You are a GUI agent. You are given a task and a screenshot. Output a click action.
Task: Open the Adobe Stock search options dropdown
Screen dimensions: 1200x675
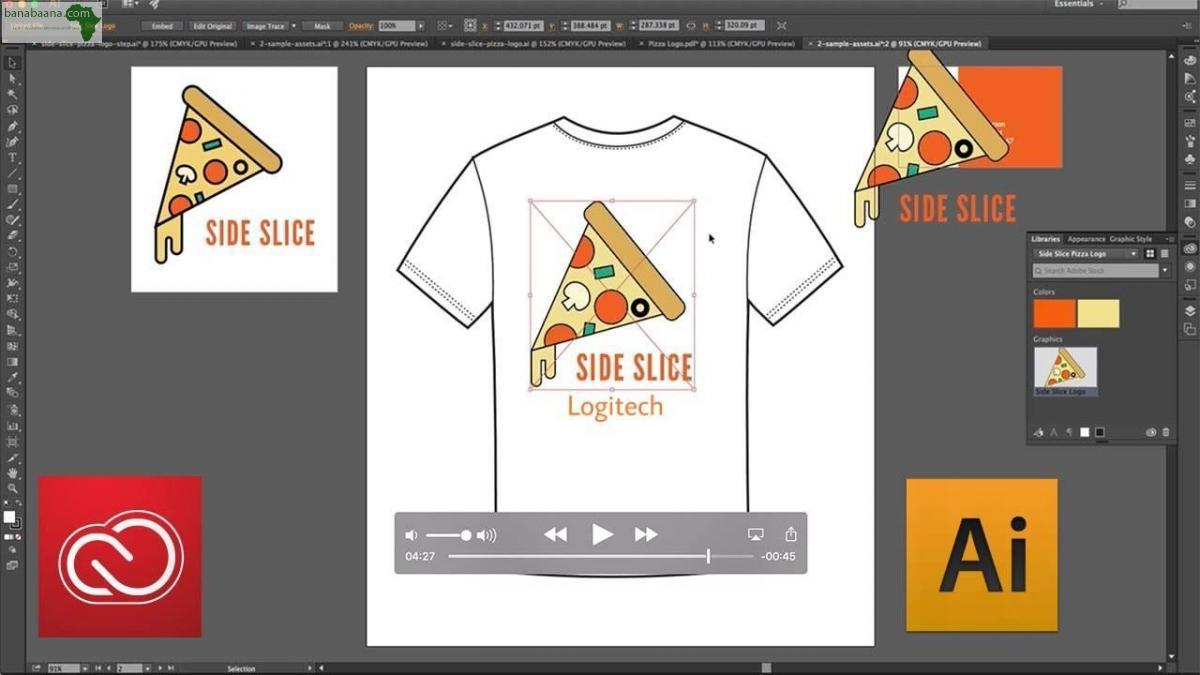pos(1165,271)
